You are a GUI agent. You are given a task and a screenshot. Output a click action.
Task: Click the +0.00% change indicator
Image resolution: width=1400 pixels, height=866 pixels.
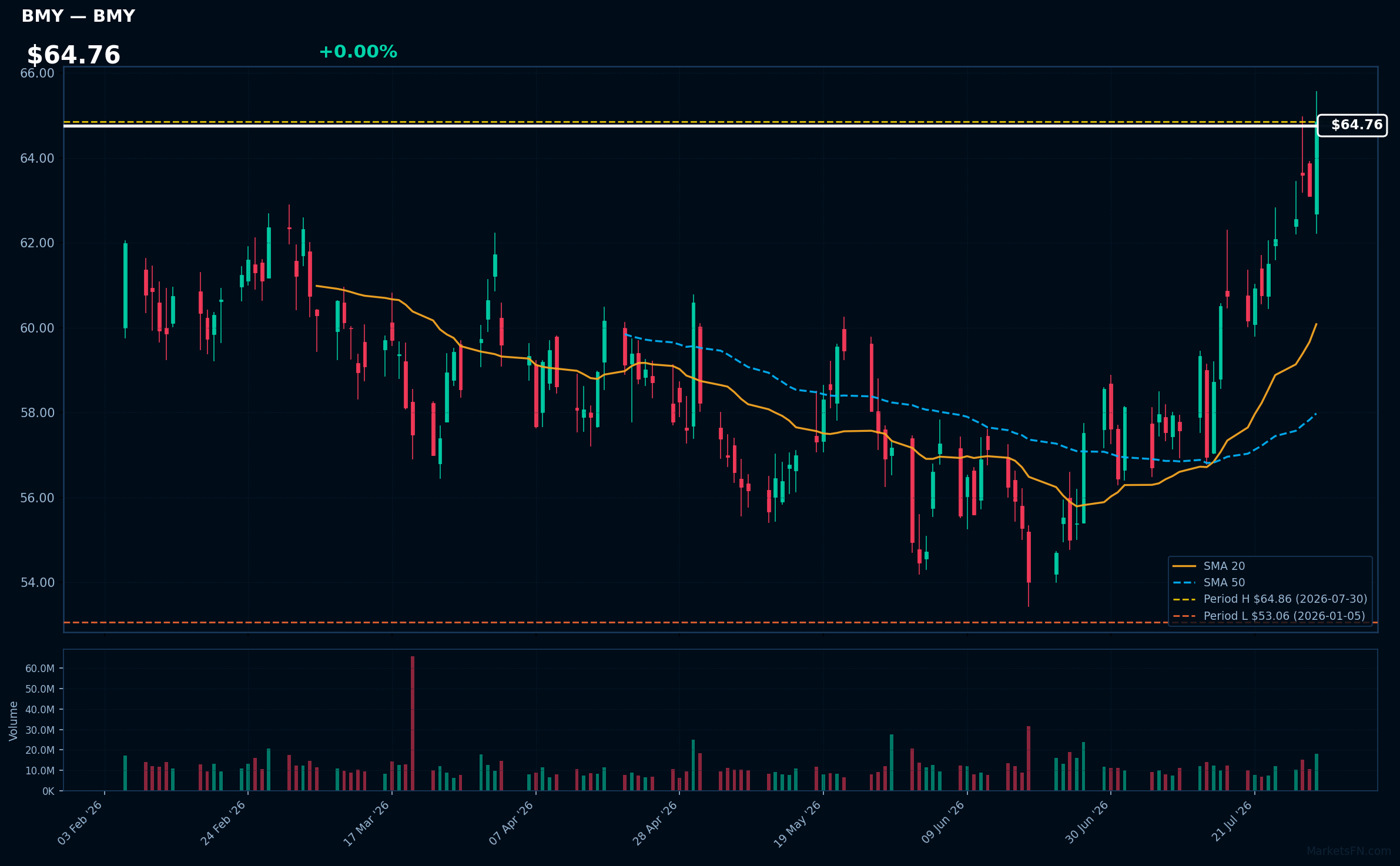(x=358, y=52)
